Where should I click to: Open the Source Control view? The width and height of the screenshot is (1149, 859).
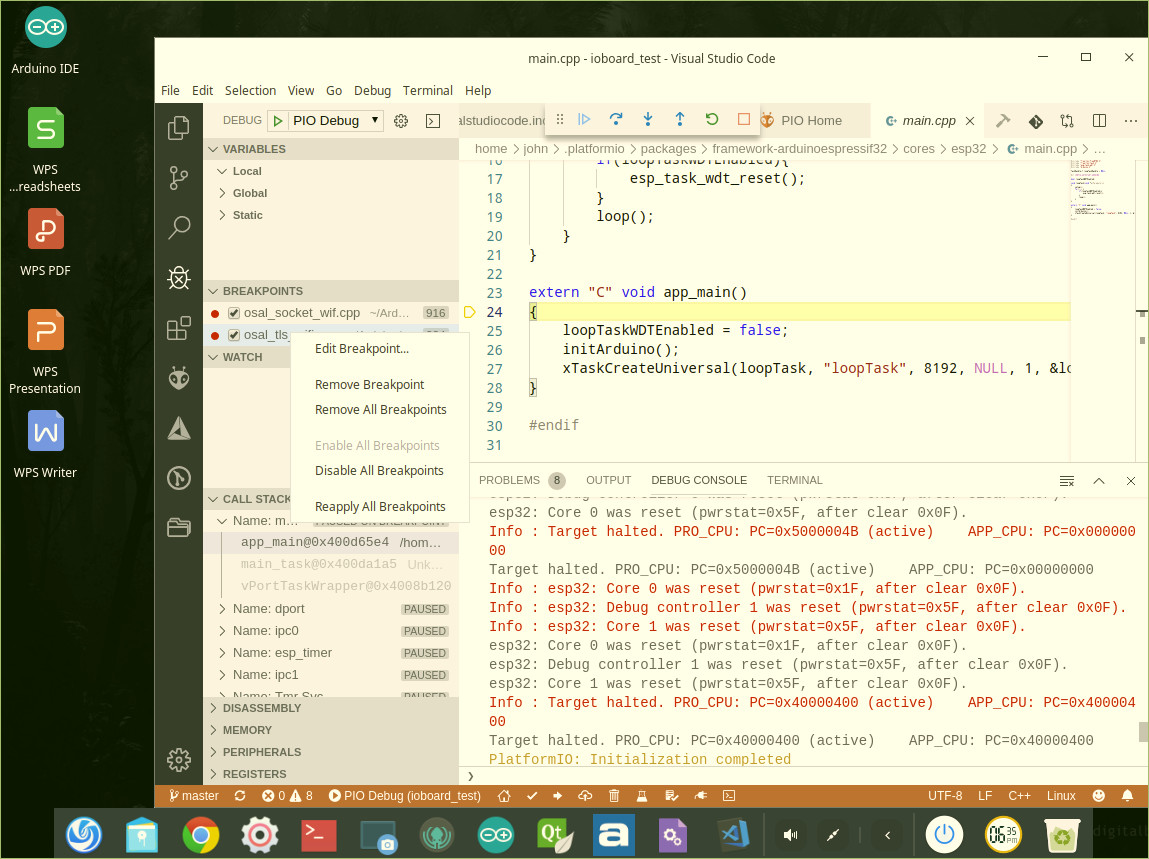(179, 178)
